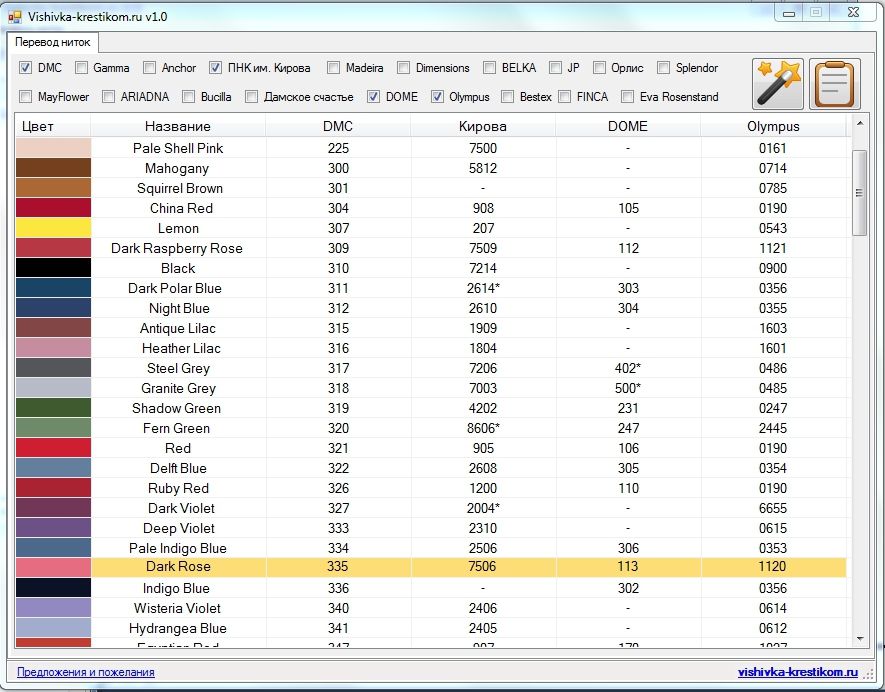
Task: Click the Pale Shell Pink color swatch
Action: pyautogui.click(x=53, y=148)
